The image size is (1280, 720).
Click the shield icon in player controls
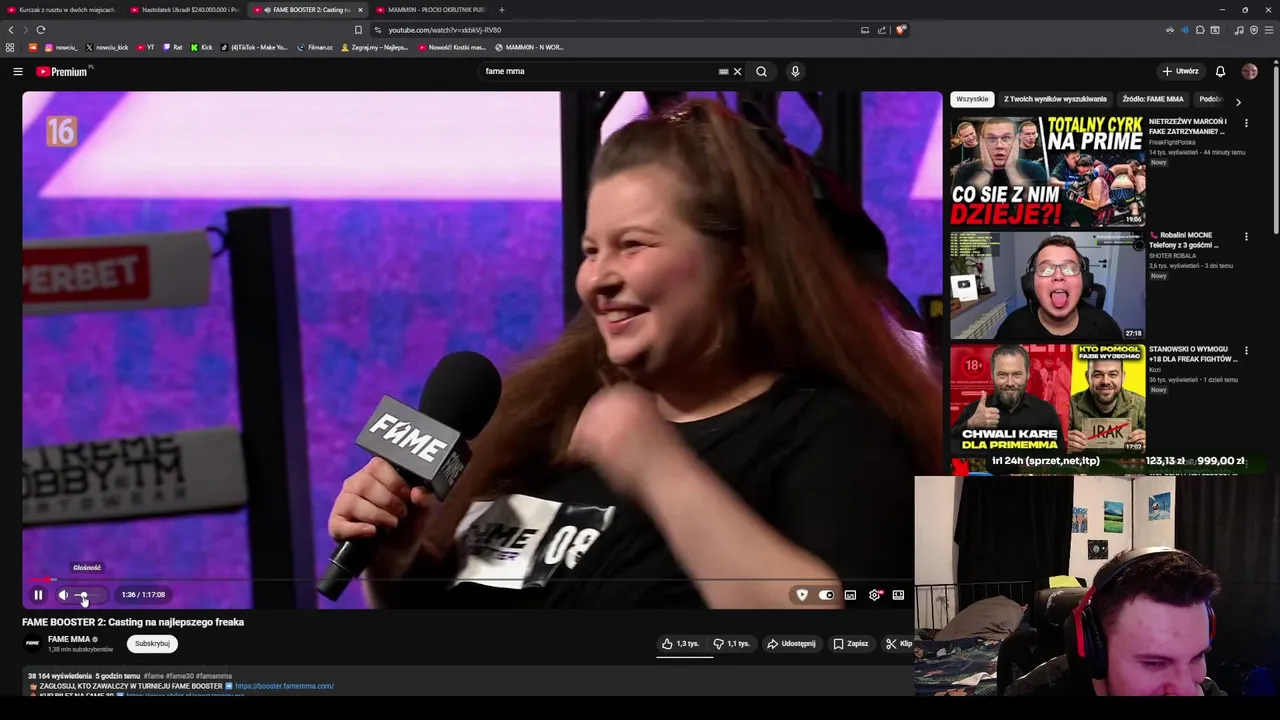(x=802, y=595)
